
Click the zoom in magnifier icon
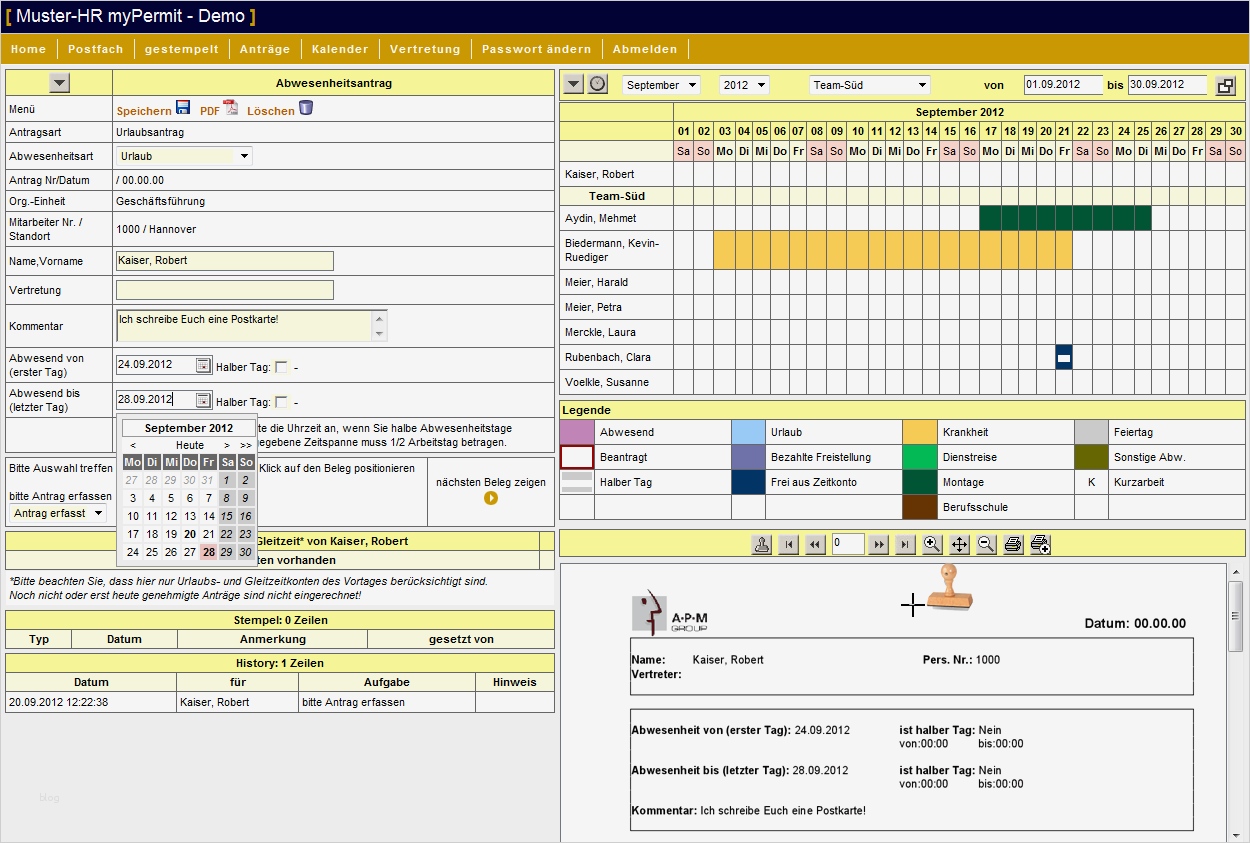point(932,544)
